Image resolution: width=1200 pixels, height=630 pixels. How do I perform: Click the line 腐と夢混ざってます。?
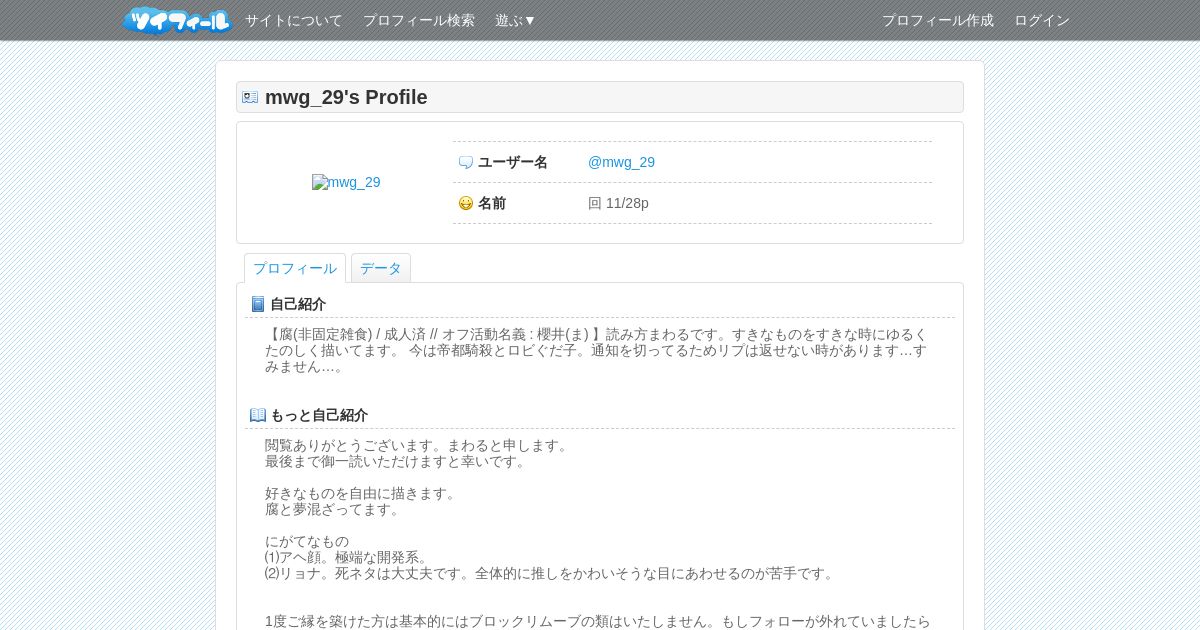[x=335, y=509]
